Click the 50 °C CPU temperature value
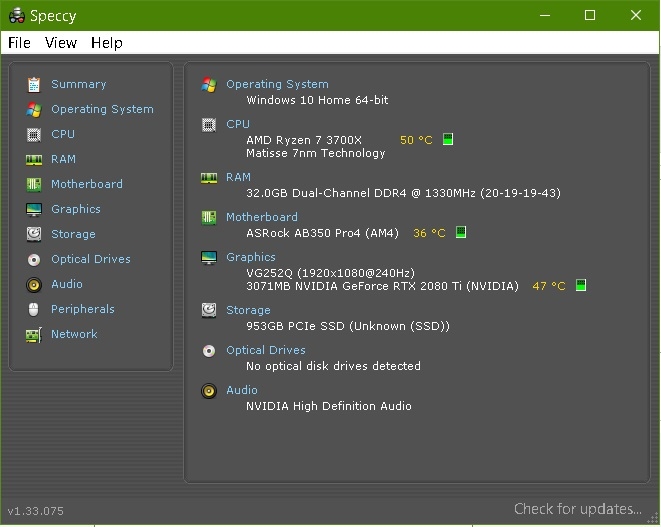The image size is (661, 527). pos(416,140)
